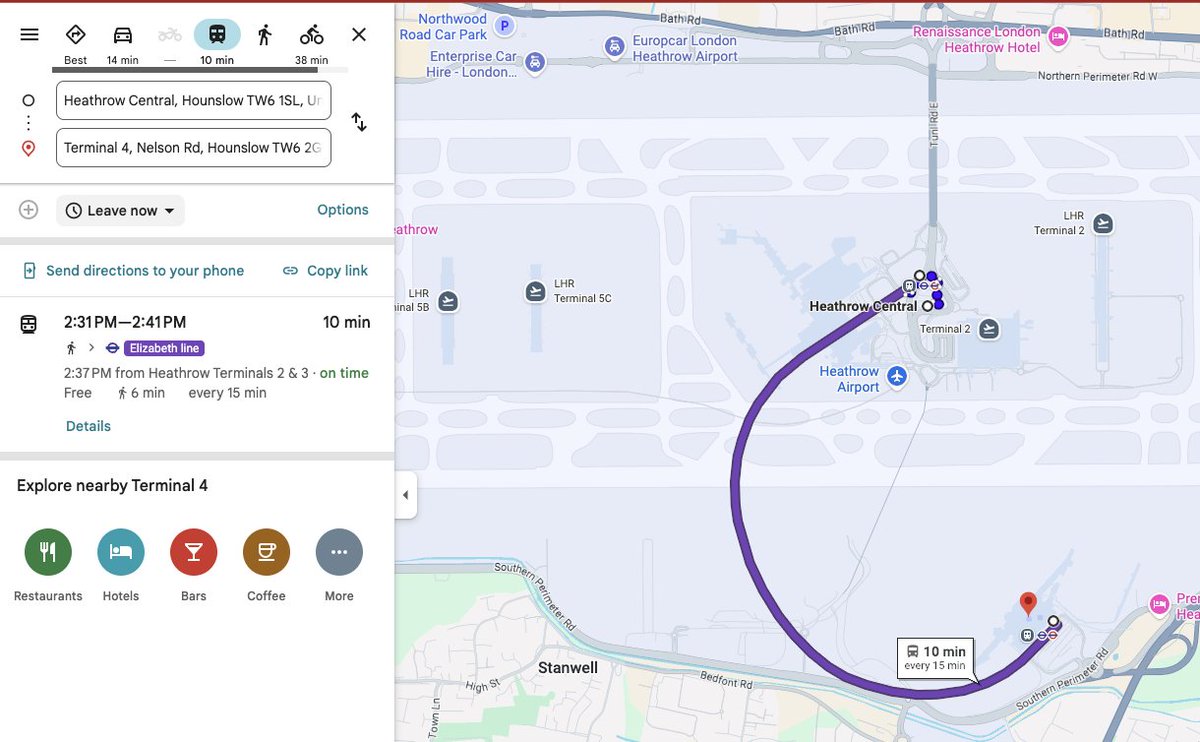This screenshot has height=742, width=1200.
Task: Explore nearby Restaurants
Action: click(x=48, y=565)
